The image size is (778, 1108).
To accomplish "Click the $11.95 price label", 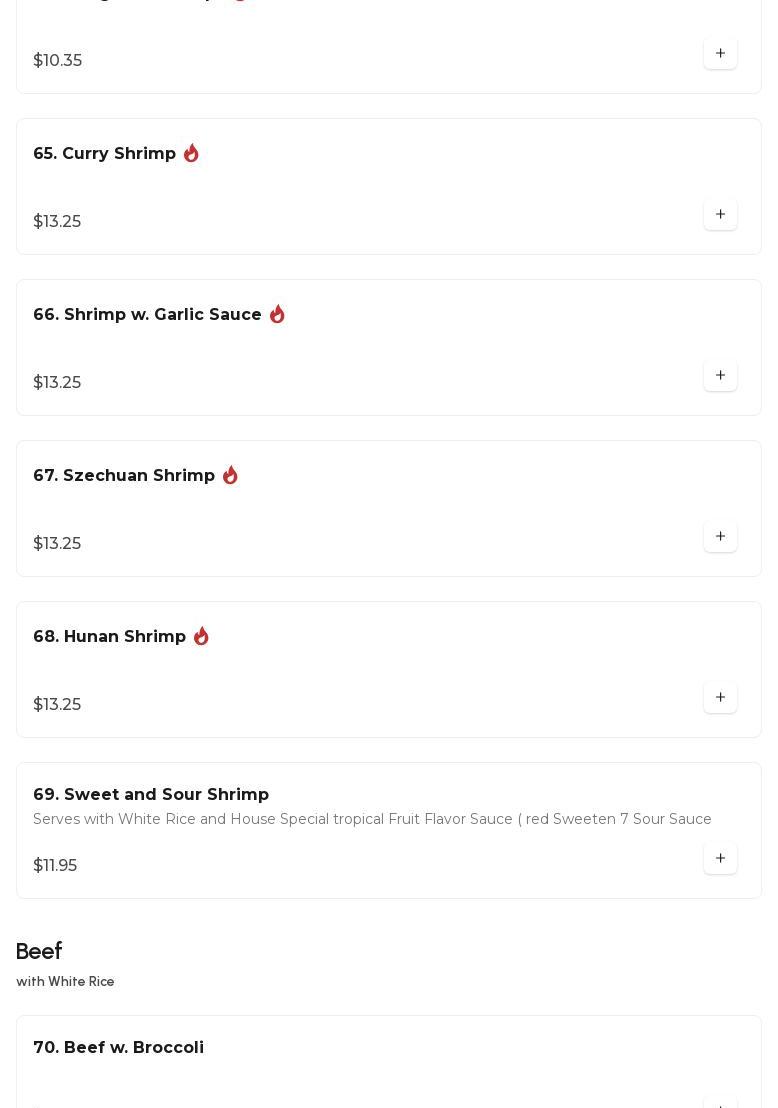I will click(55, 866).
